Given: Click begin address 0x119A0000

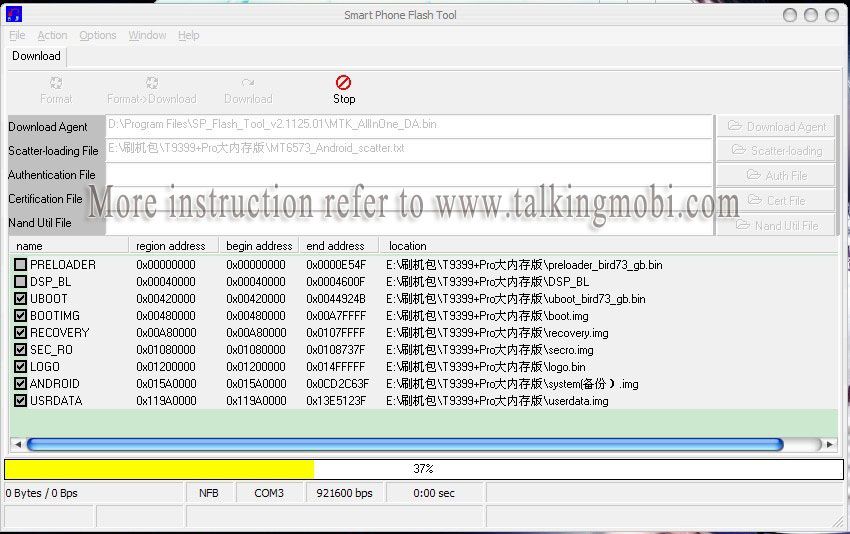Looking at the screenshot, I should point(256,401).
